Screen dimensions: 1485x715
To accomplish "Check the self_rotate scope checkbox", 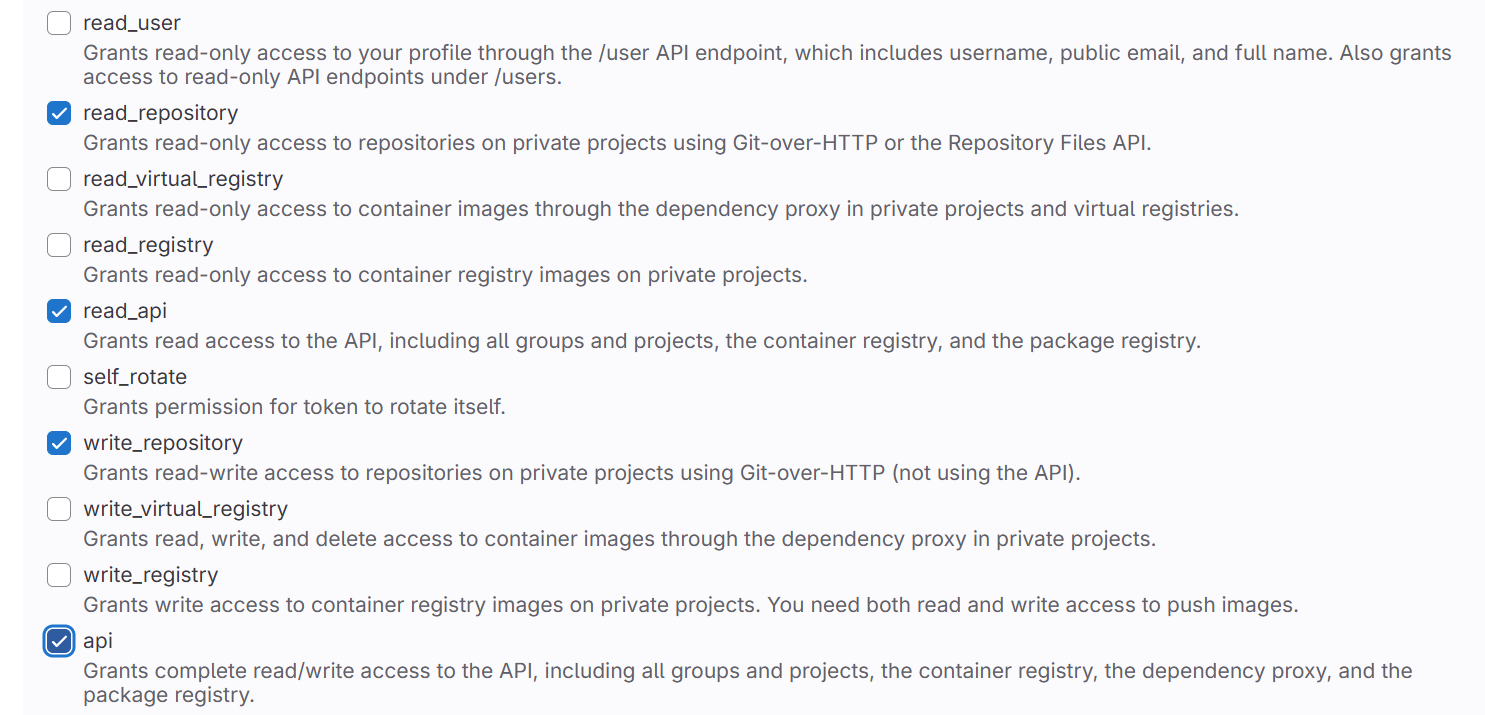I will [58, 377].
